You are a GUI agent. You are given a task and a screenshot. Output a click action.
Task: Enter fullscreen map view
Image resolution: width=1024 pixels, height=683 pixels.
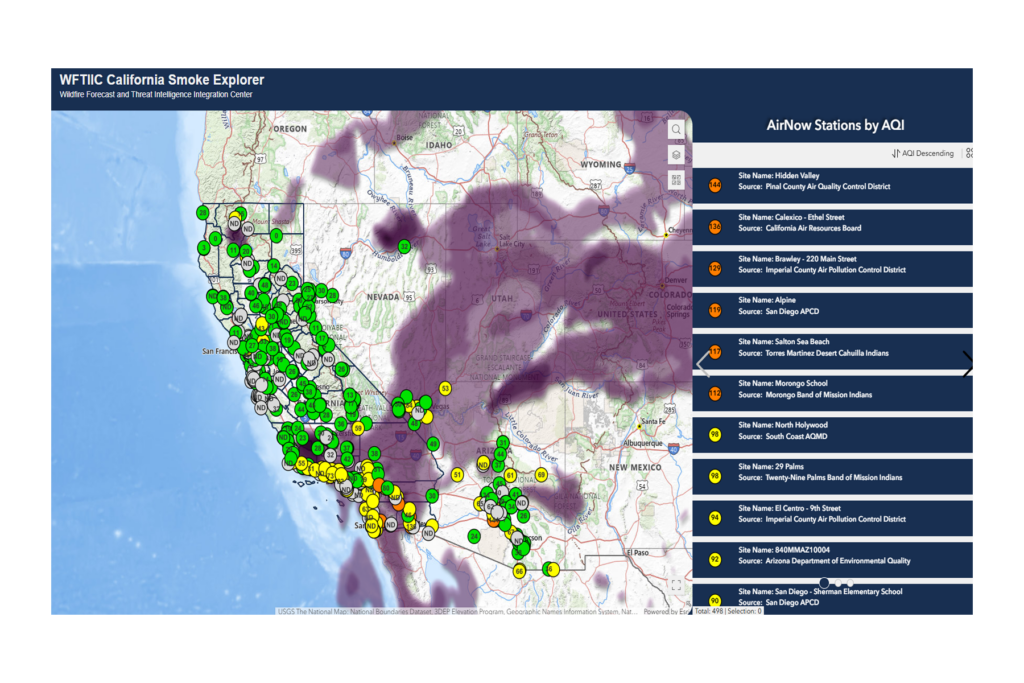click(676, 585)
